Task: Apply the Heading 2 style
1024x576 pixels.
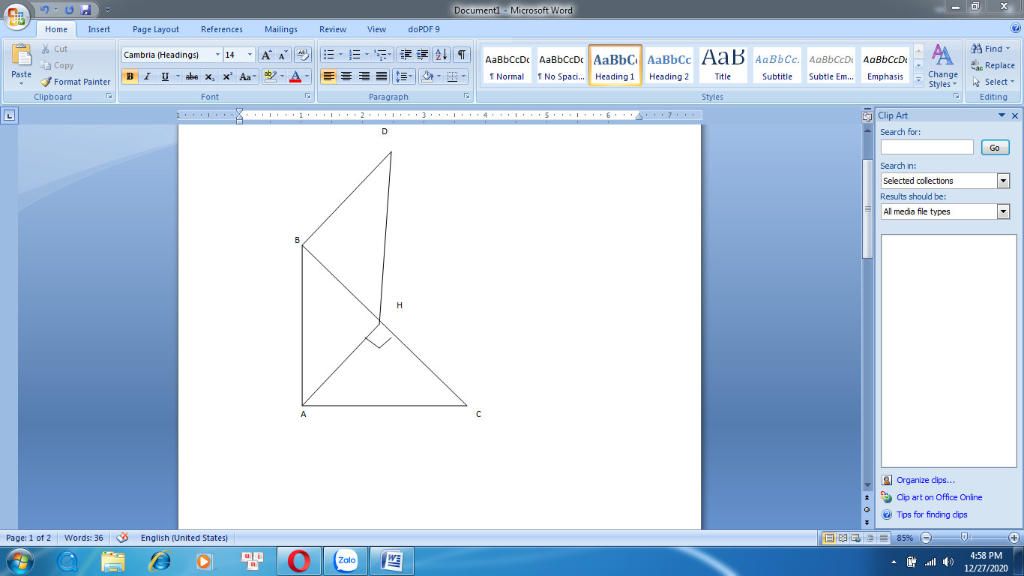Action: [669, 65]
